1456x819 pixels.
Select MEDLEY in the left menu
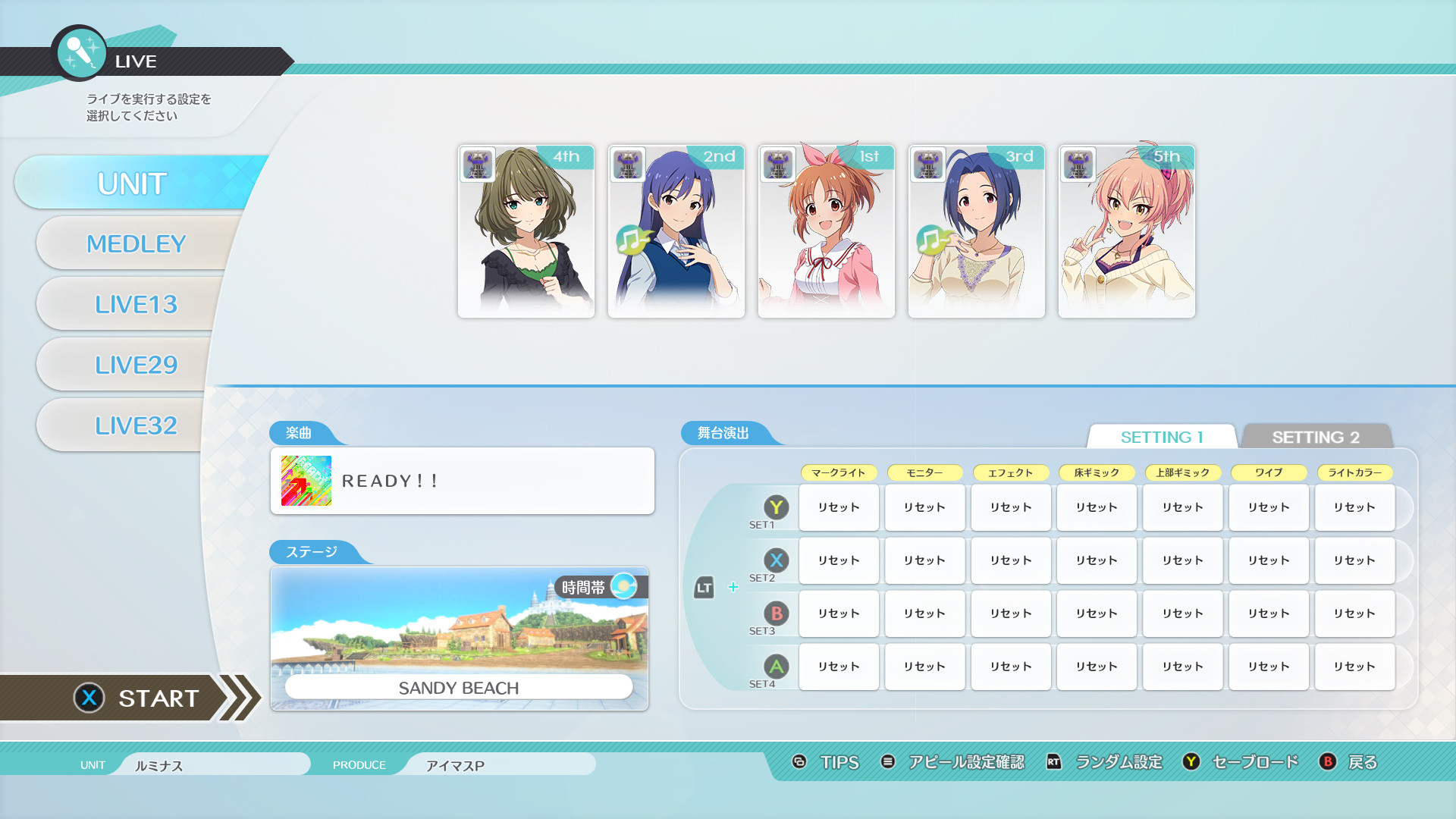(x=136, y=243)
